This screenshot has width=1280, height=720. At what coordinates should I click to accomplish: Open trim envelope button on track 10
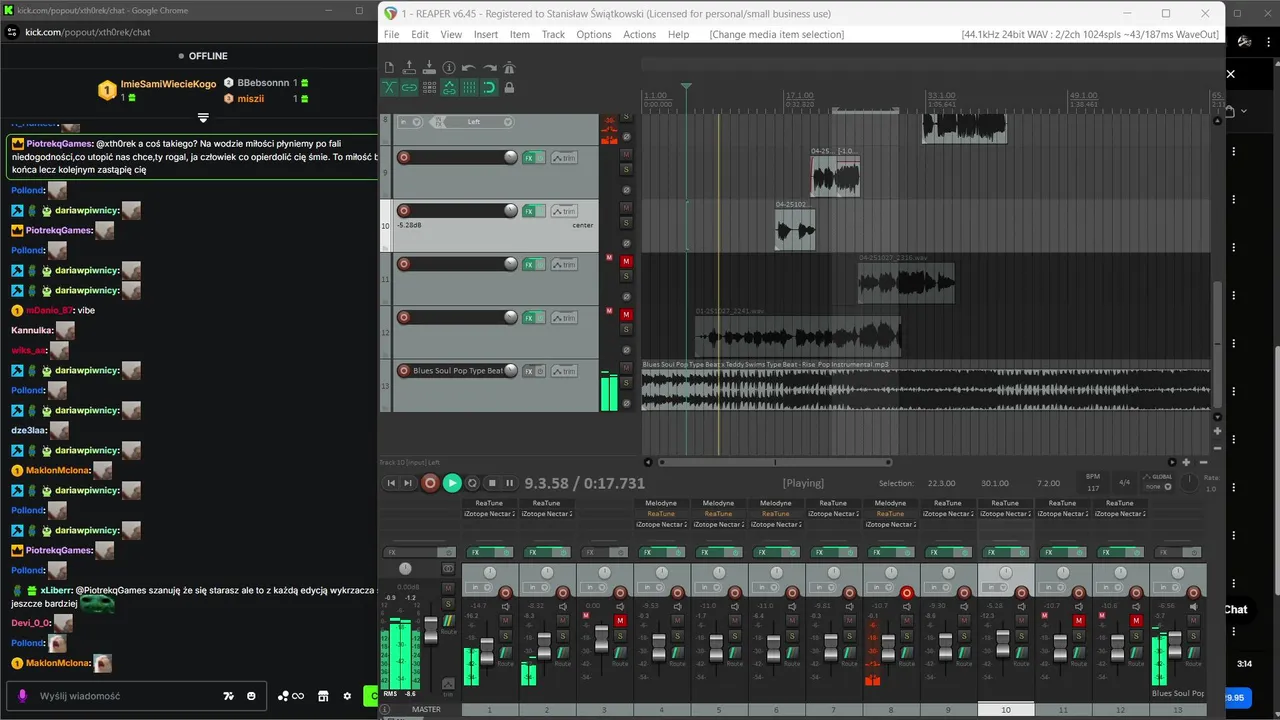564,211
